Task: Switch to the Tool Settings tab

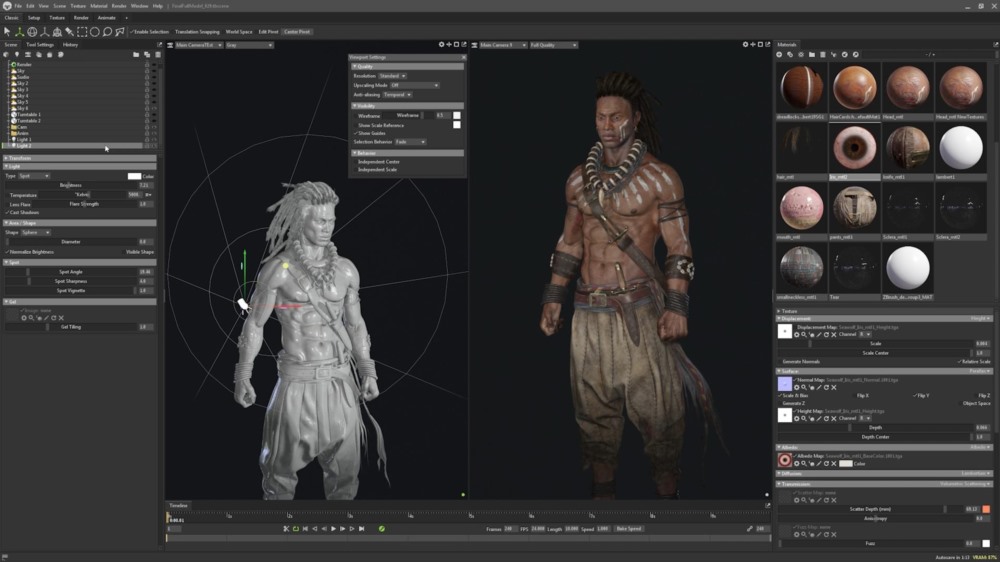Action: tap(40, 45)
